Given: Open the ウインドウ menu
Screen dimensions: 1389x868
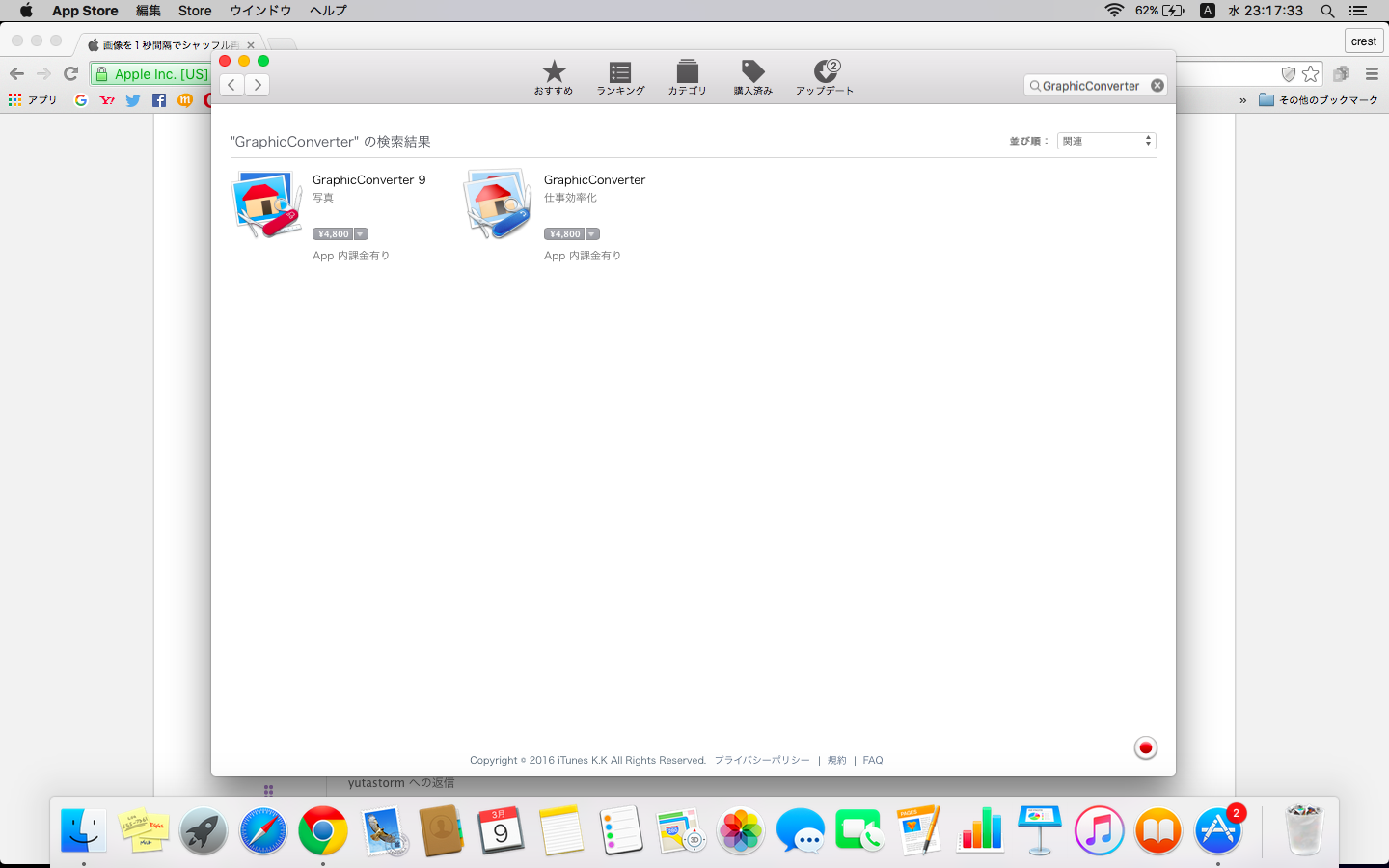Looking at the screenshot, I should pyautogui.click(x=260, y=11).
